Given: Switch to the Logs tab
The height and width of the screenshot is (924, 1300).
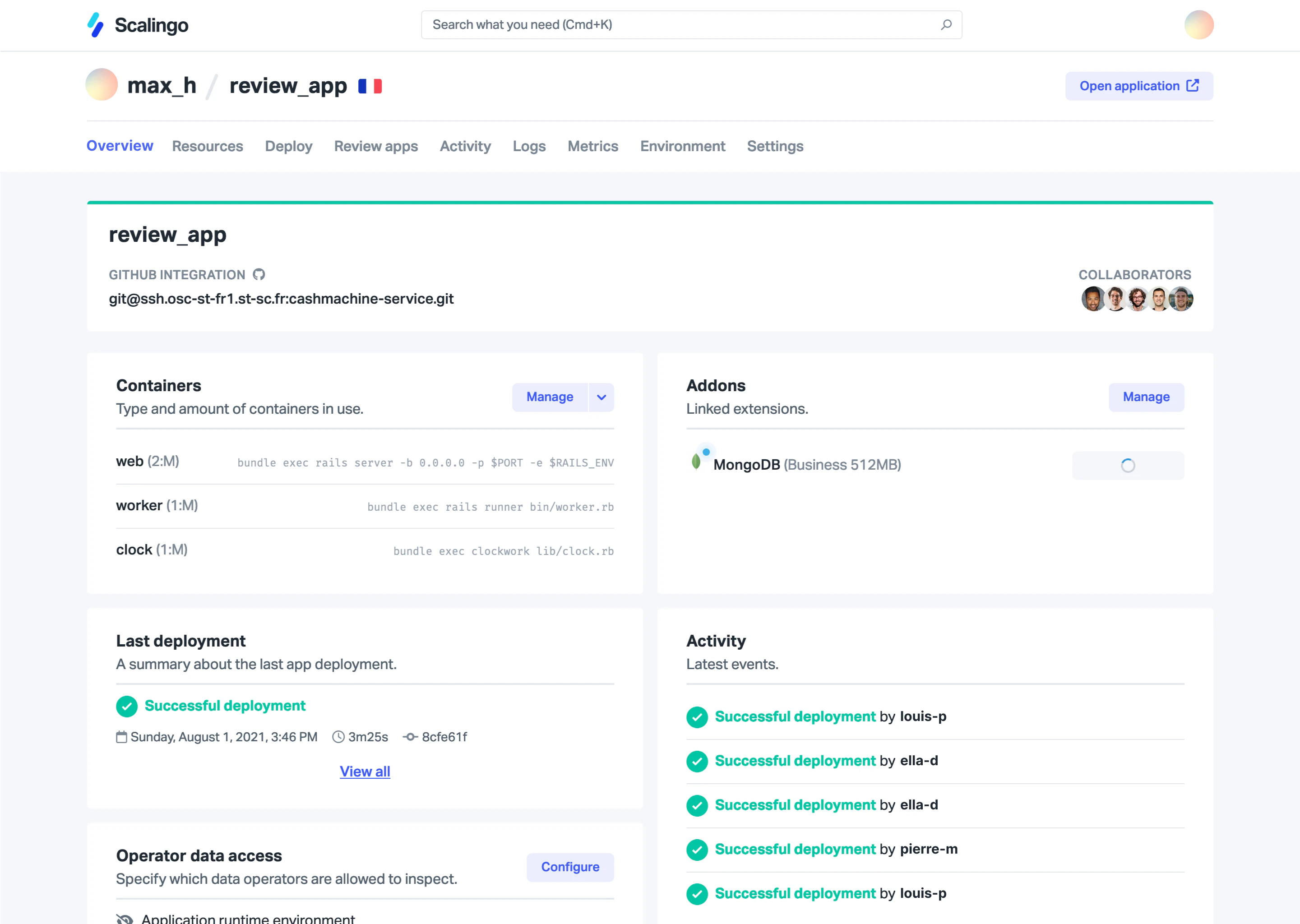Looking at the screenshot, I should [x=528, y=146].
